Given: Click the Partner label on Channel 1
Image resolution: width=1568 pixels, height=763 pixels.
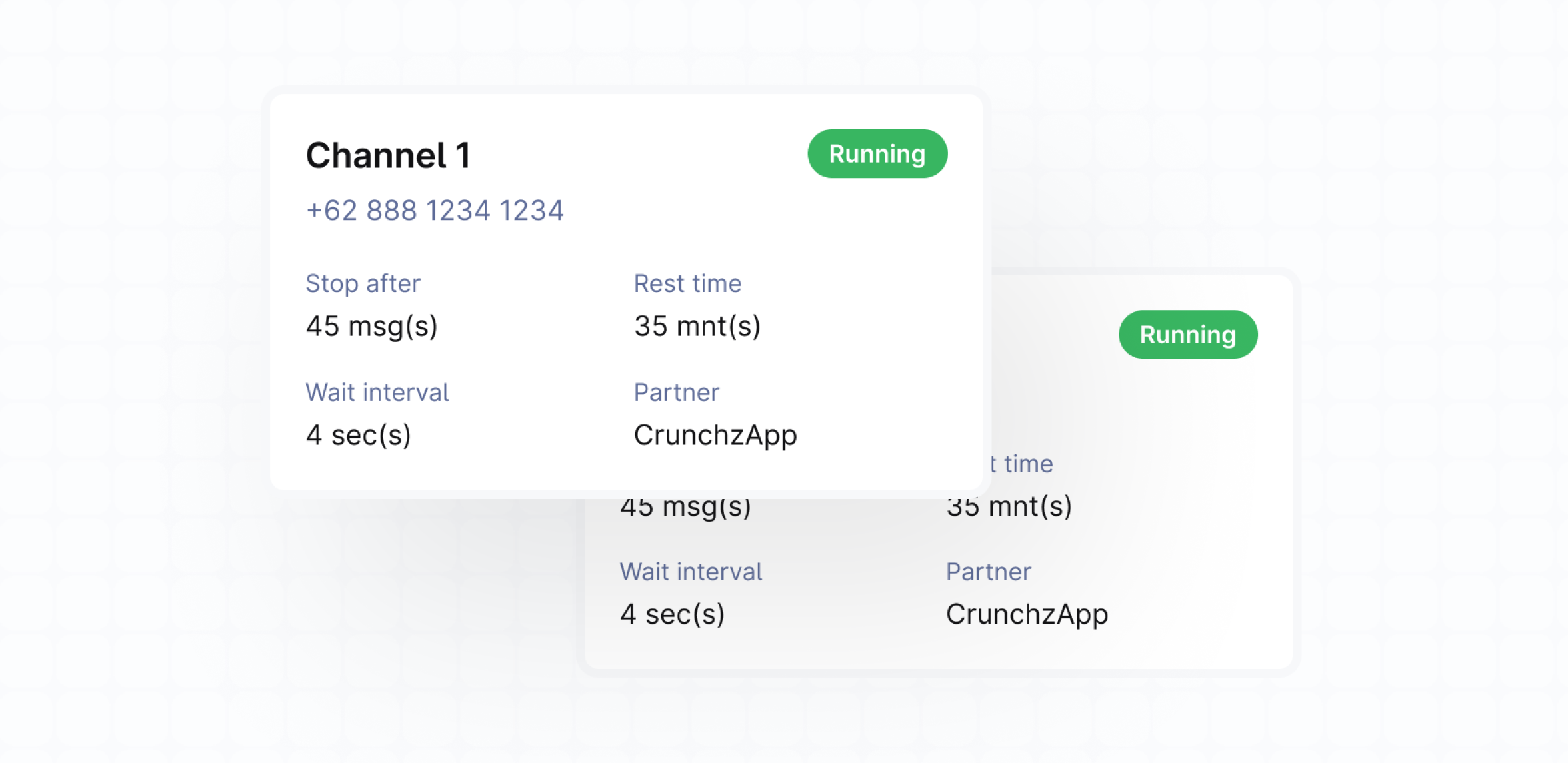Looking at the screenshot, I should click(676, 392).
